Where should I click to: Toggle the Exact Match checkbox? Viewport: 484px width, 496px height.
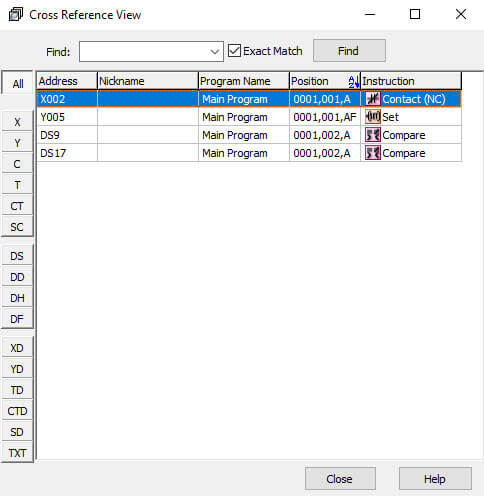coord(234,51)
